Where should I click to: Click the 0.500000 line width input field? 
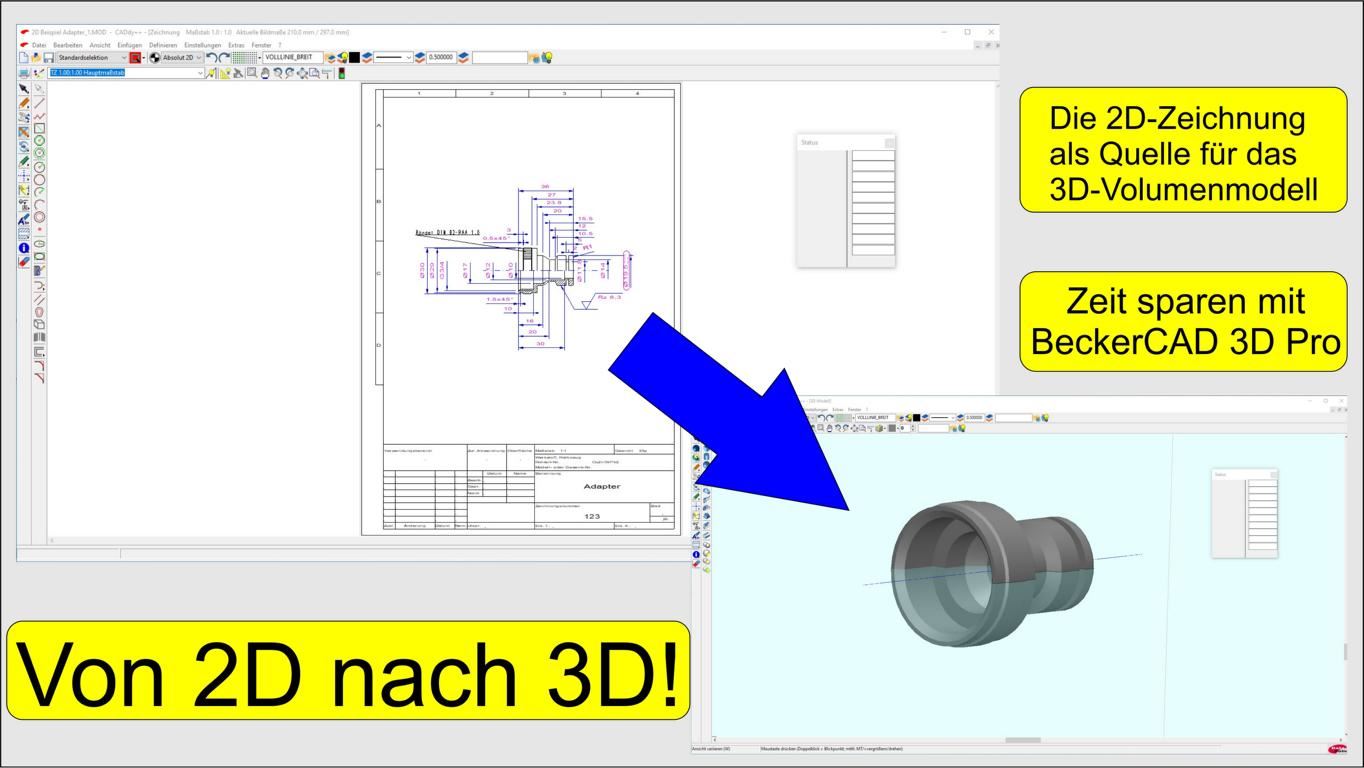[x=441, y=58]
